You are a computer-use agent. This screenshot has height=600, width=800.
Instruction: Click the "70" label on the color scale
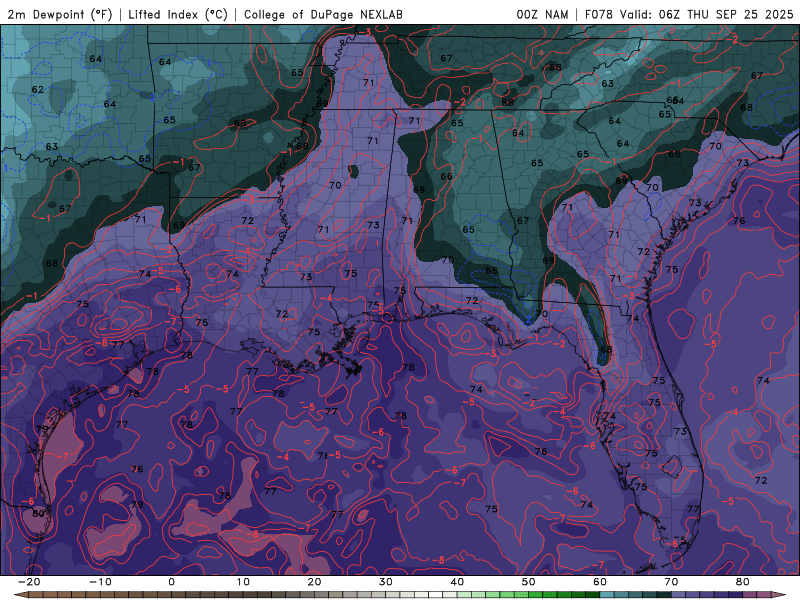point(671,582)
